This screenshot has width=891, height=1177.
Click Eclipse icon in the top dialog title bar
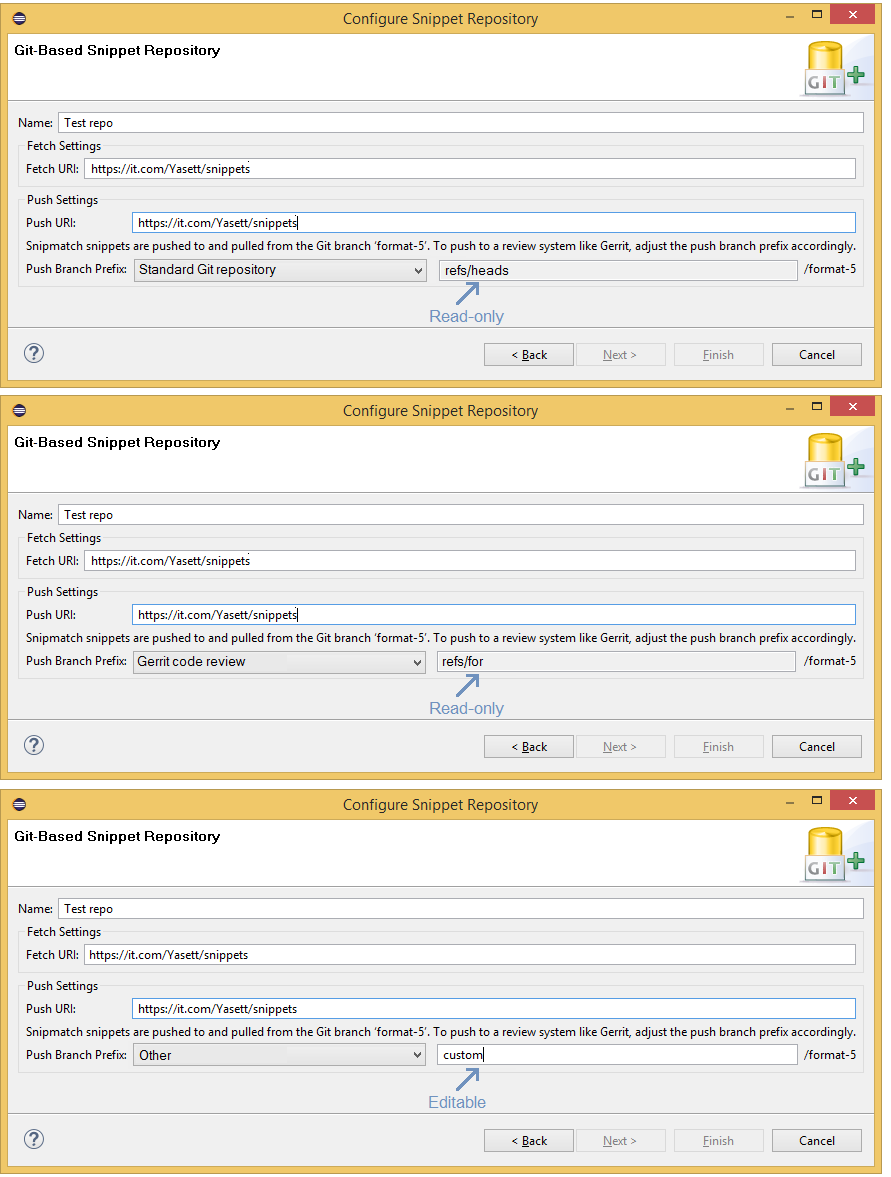(x=20, y=19)
